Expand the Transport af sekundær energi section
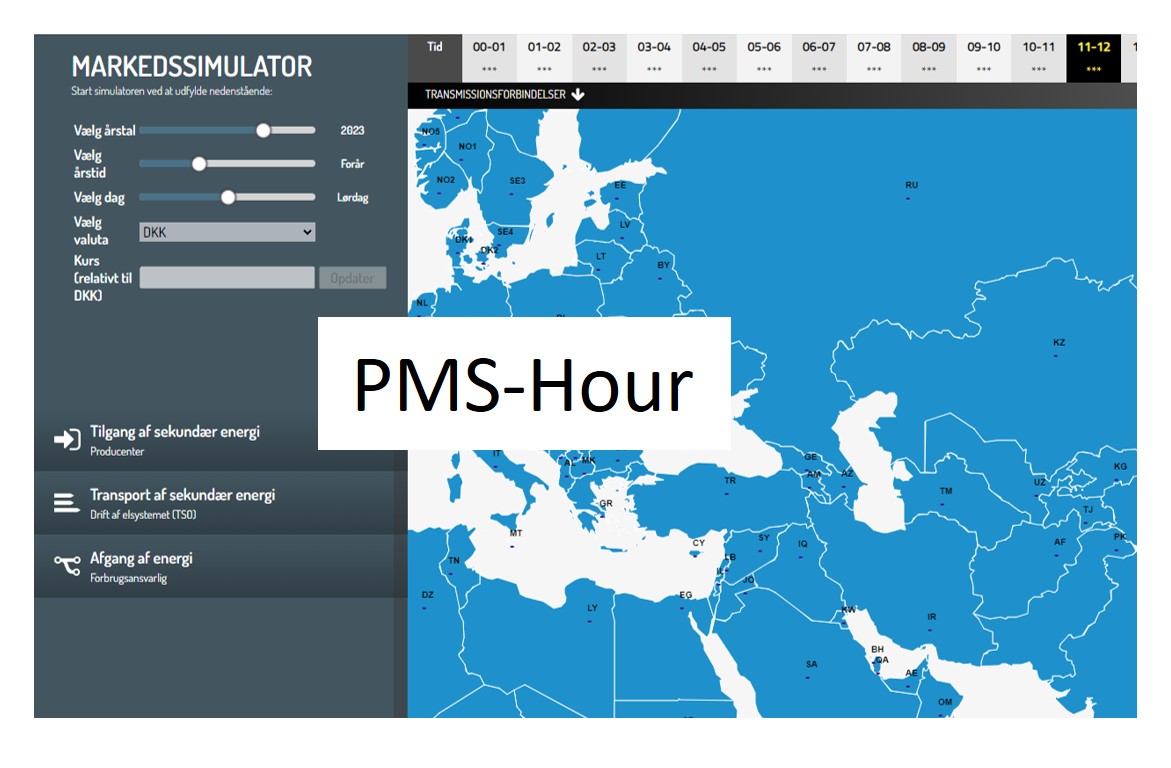 [182, 495]
